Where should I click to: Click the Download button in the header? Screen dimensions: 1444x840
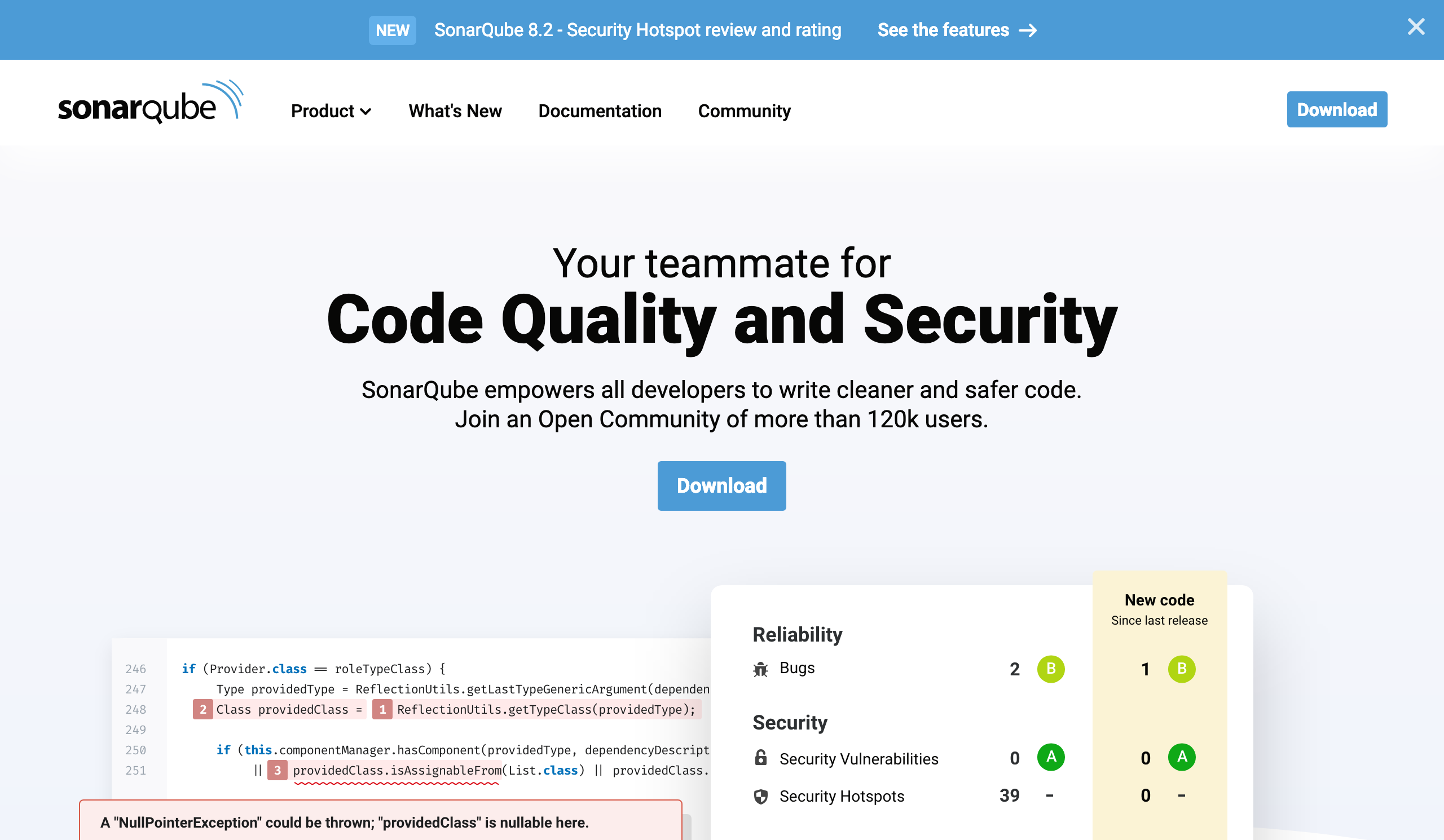point(1337,109)
